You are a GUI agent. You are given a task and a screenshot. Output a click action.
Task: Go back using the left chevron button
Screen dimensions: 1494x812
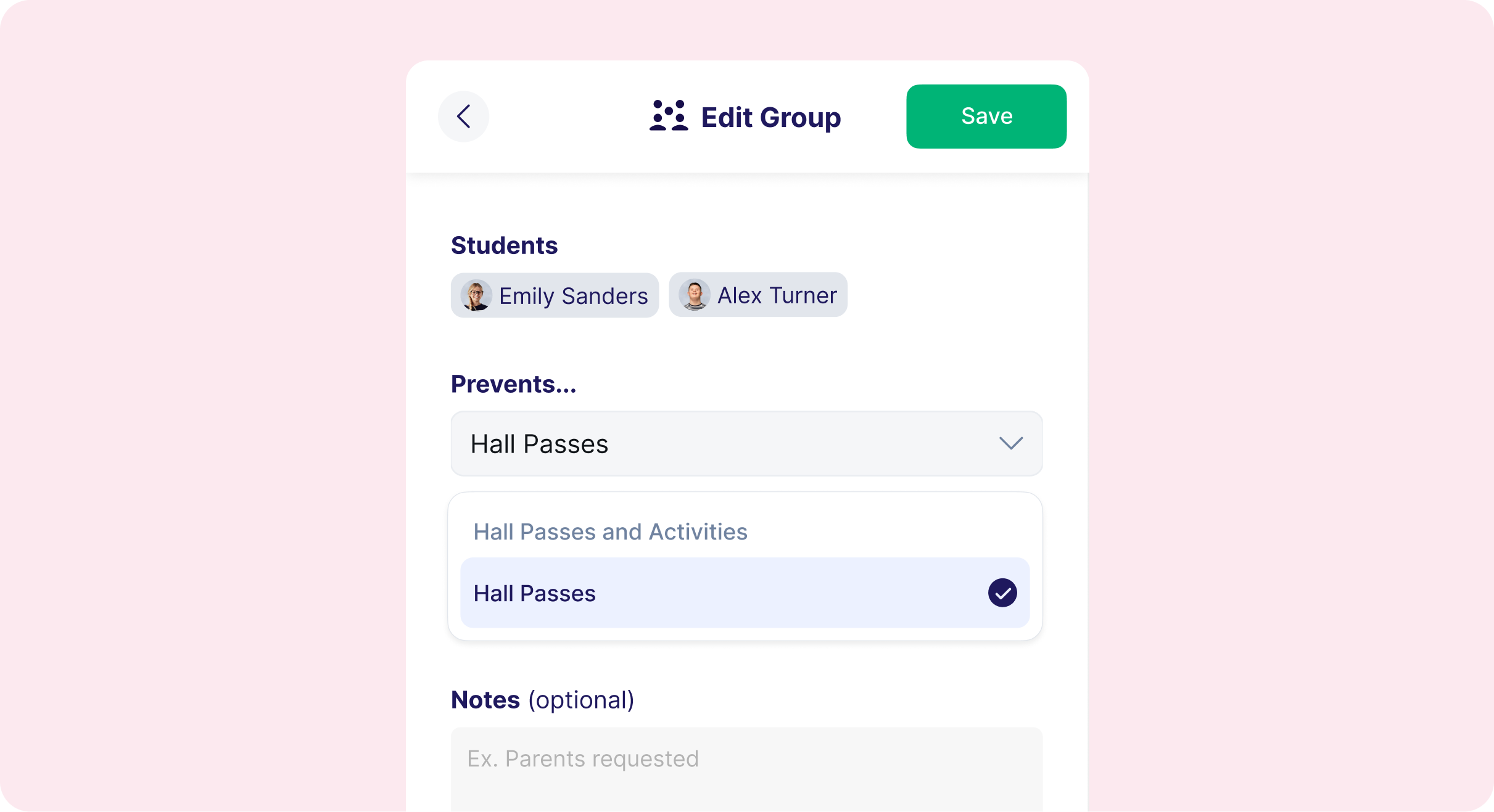point(463,117)
